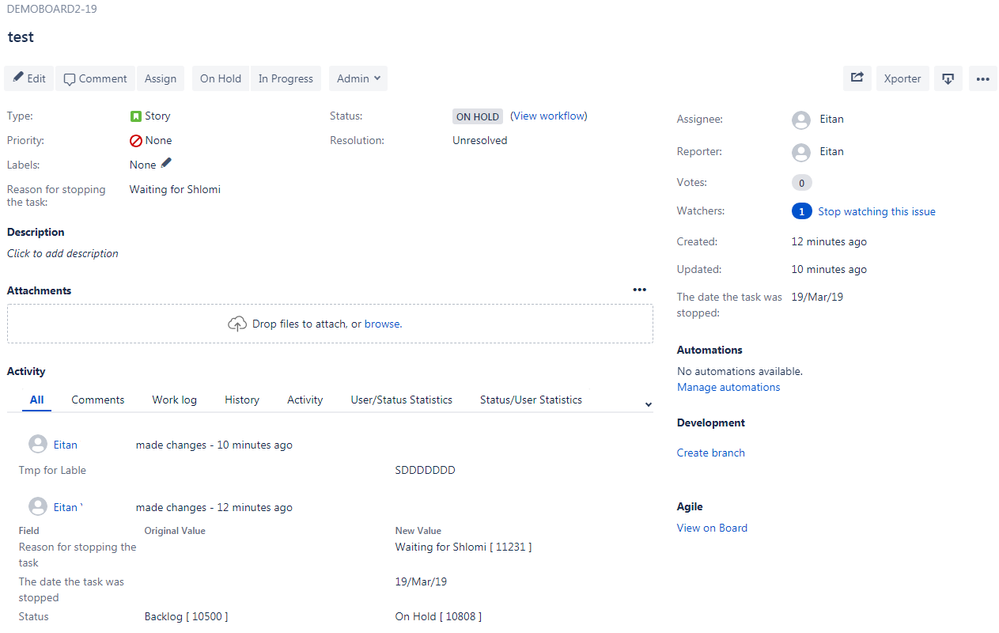Image resolution: width=999 pixels, height=633 pixels.
Task: Open the View on Board link
Action: [x=712, y=528]
